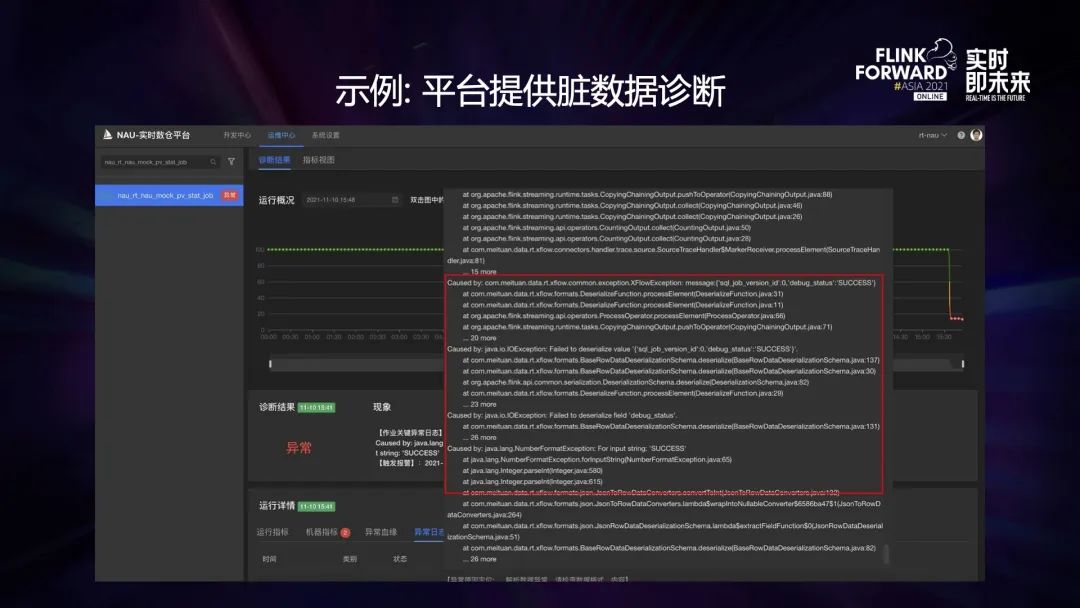This screenshot has height=608, width=1080.
Task: Click the 【作业关键异常日志】 label
Action: [409, 432]
